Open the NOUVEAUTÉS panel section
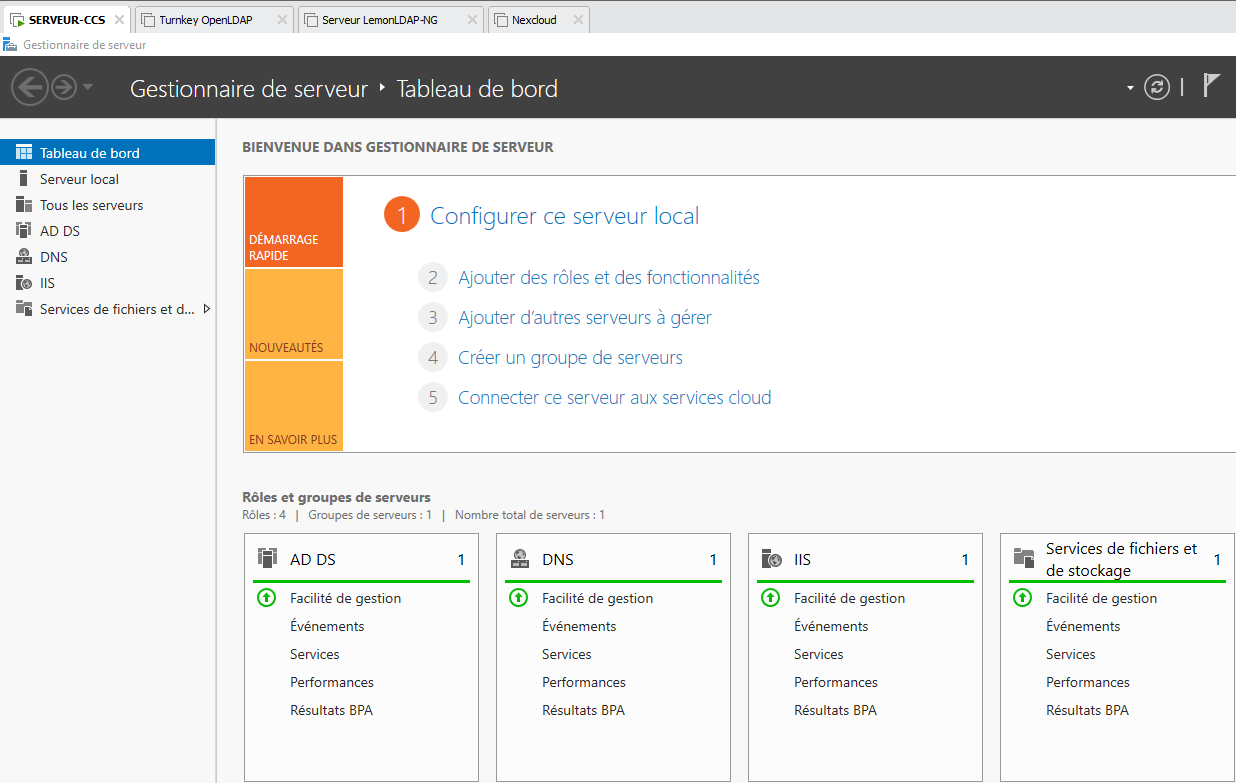 pyautogui.click(x=293, y=315)
